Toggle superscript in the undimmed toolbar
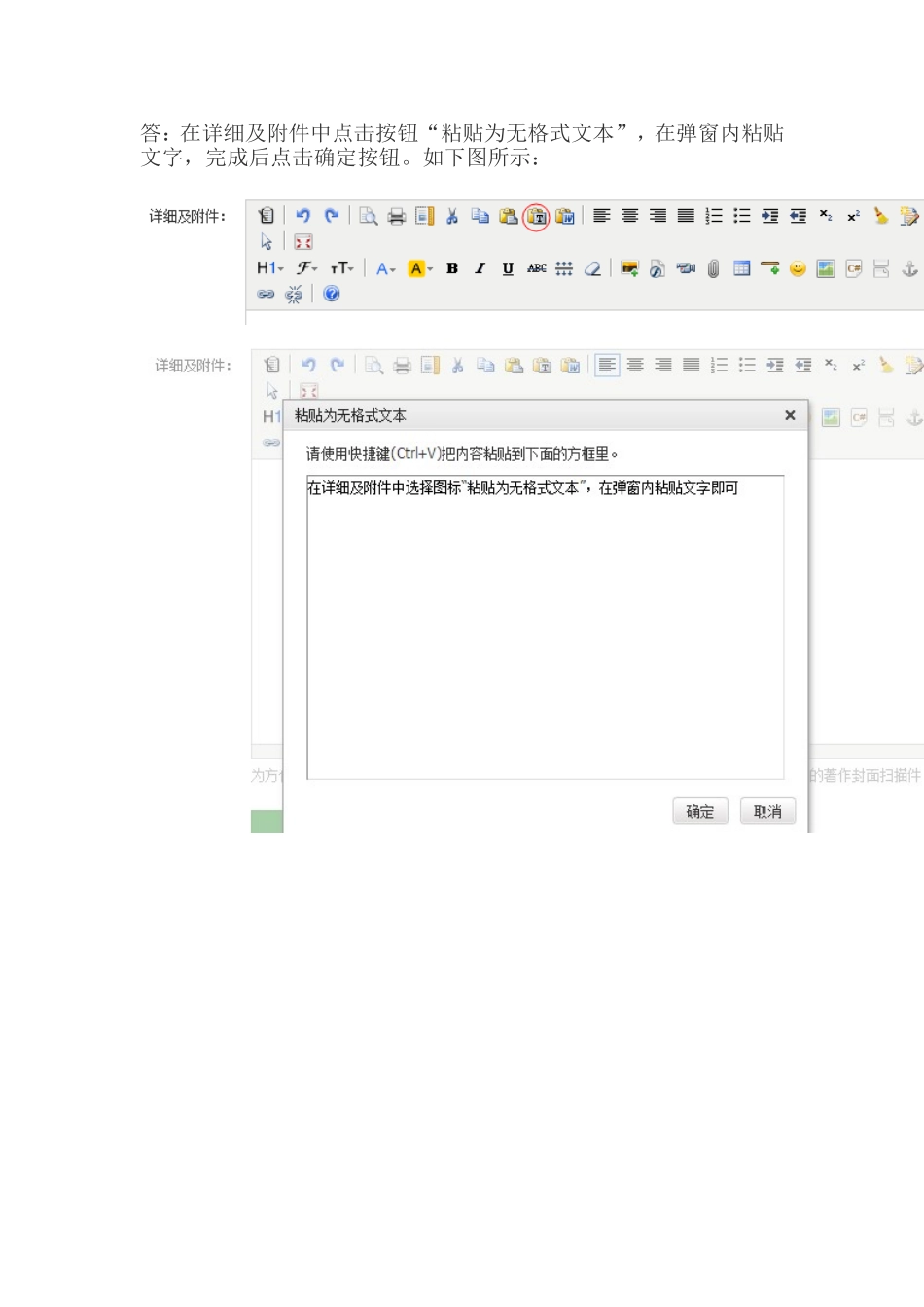The image size is (924, 1307). click(854, 216)
